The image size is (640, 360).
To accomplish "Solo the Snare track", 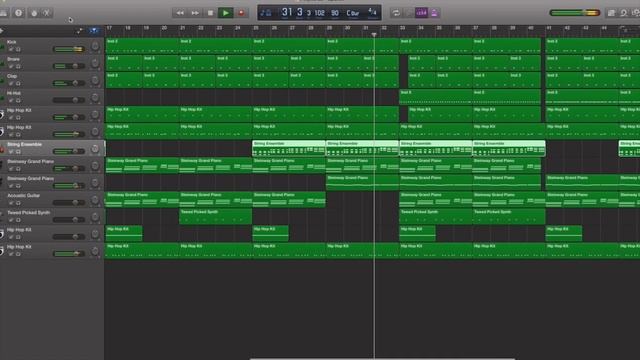I will 18,67.
